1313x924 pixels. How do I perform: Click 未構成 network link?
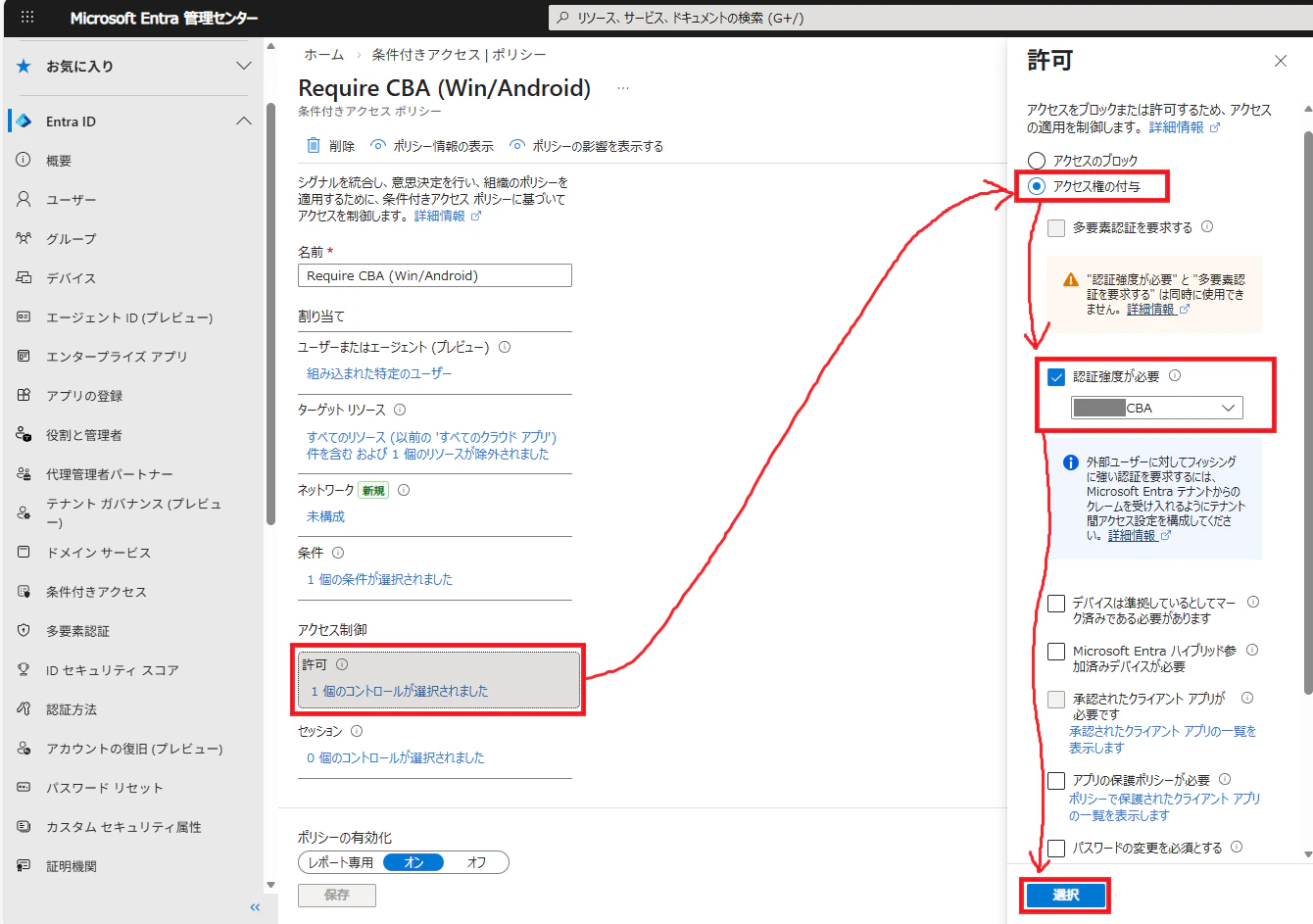pos(325,516)
